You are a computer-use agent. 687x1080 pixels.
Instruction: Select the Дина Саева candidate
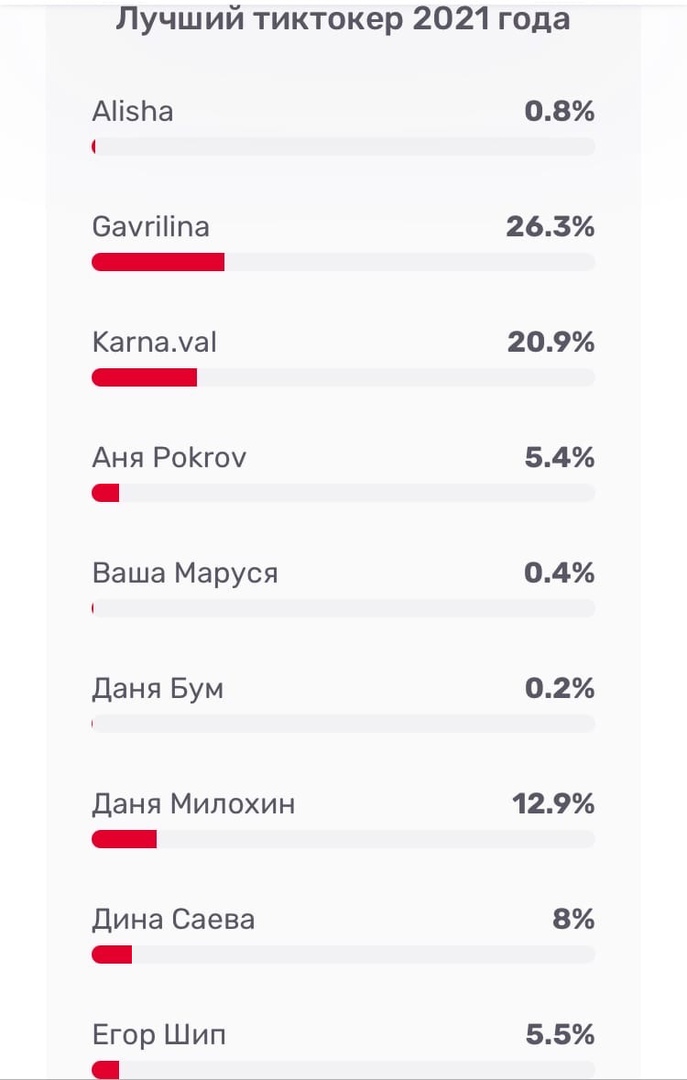[173, 919]
